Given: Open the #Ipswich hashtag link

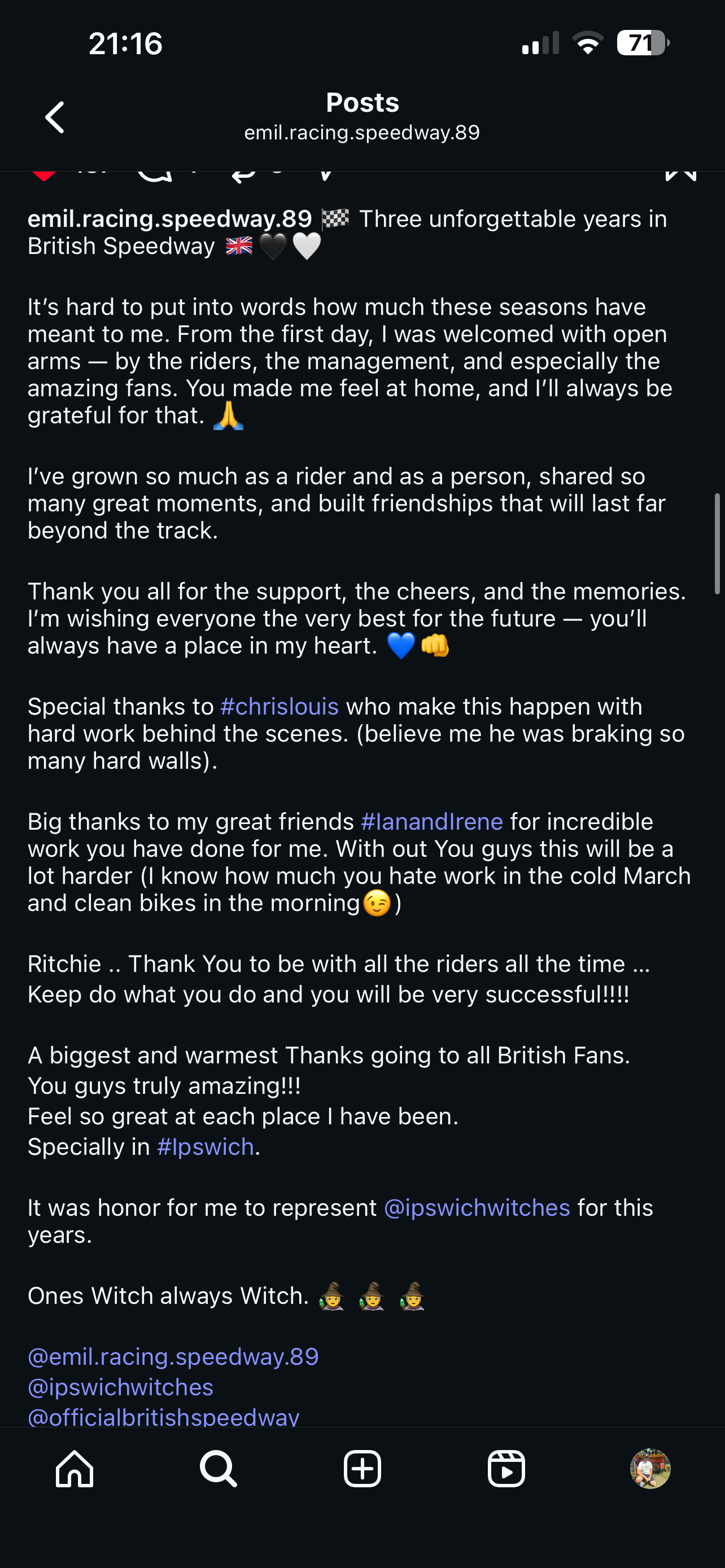Looking at the screenshot, I should 205,1147.
